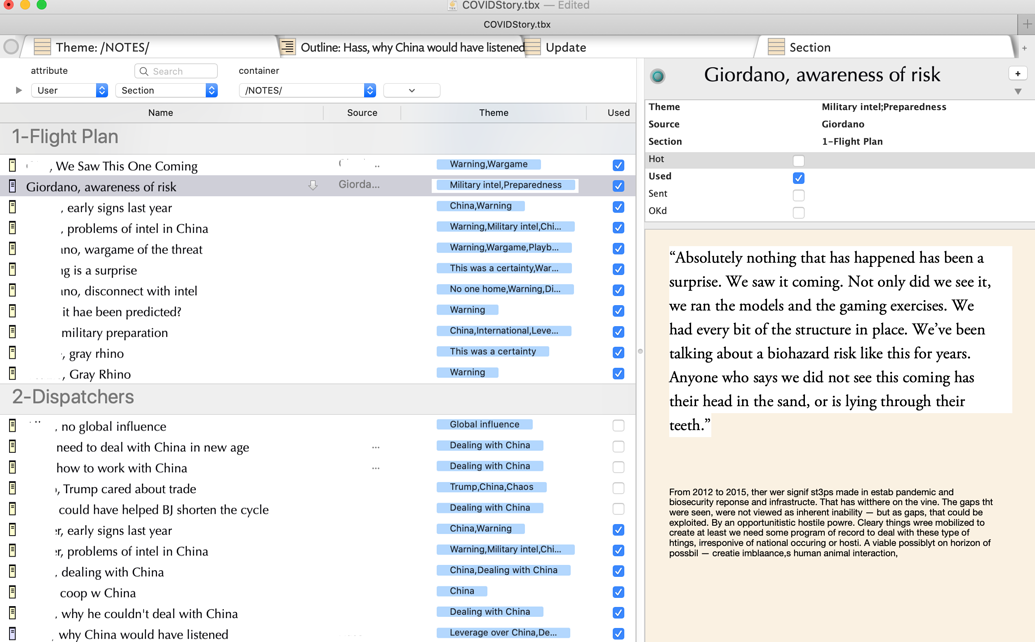Viewport: 1035px width, 642px height.
Task: Add a new tab with the small plus after the Section tab
Action: click(x=1024, y=48)
